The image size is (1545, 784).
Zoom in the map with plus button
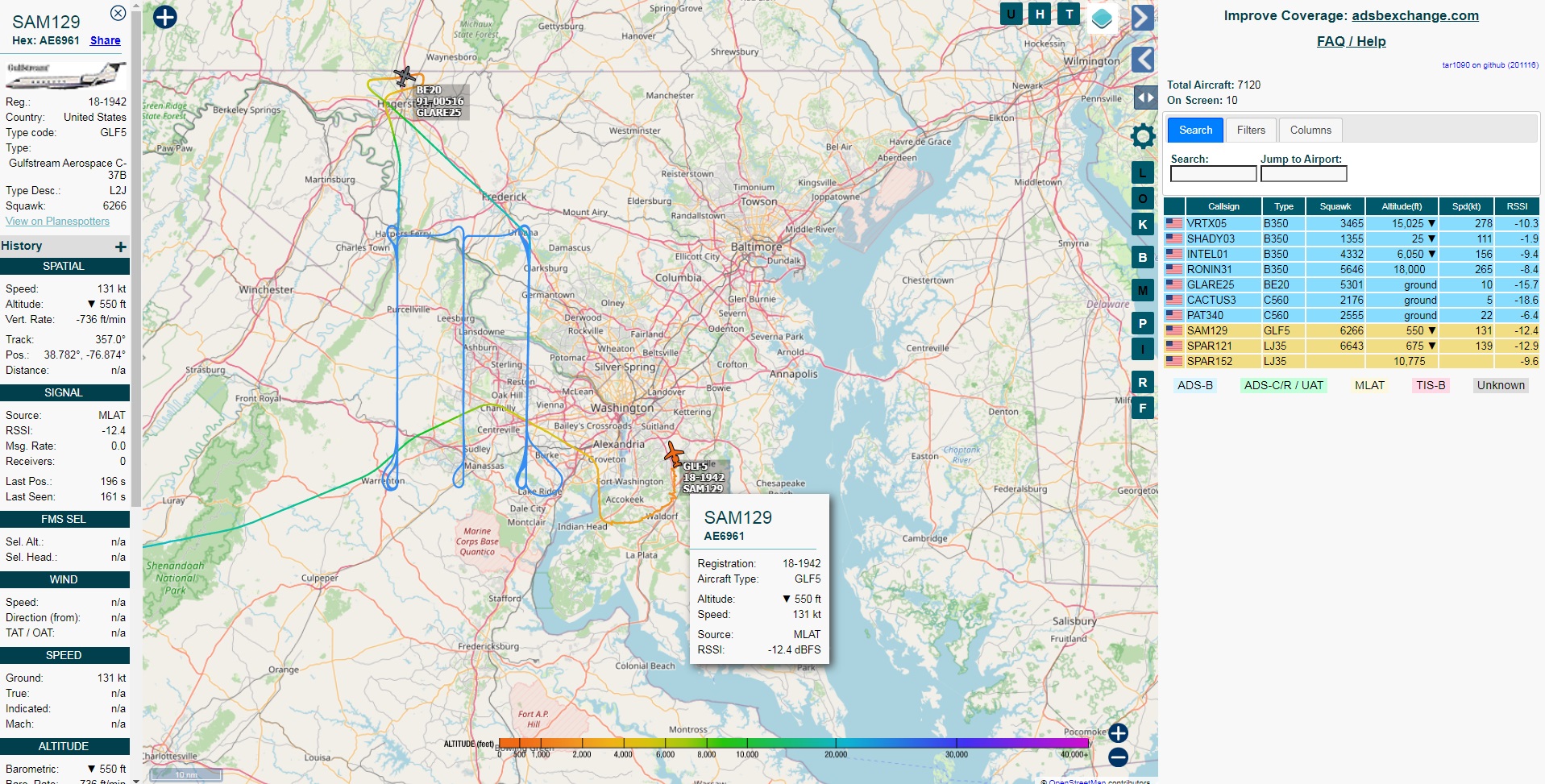(x=1118, y=732)
